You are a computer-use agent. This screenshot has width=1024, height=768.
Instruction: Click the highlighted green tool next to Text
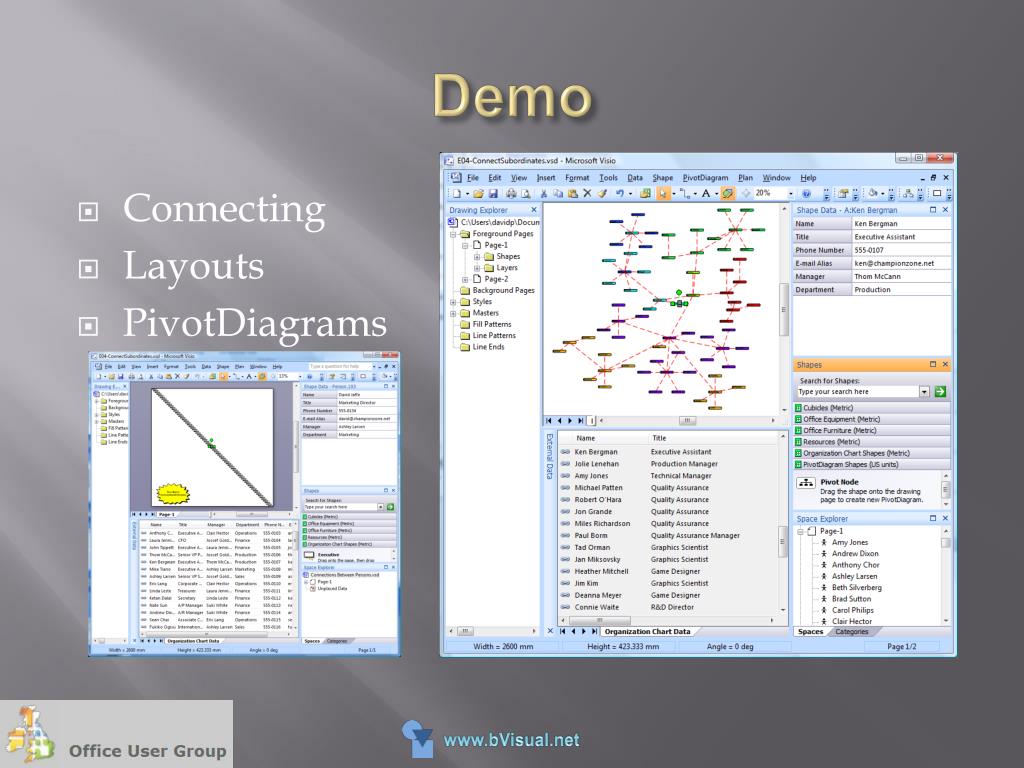pyautogui.click(x=727, y=193)
